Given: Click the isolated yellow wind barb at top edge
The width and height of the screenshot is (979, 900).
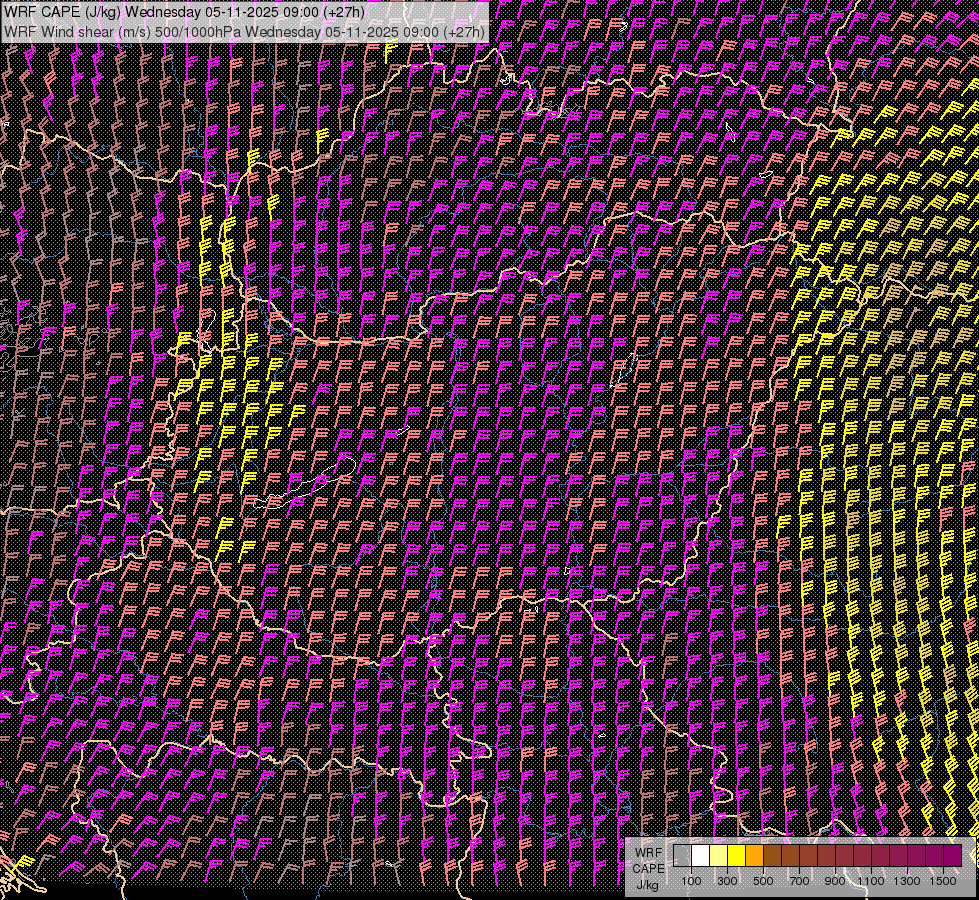Looking at the screenshot, I should click(x=389, y=47).
